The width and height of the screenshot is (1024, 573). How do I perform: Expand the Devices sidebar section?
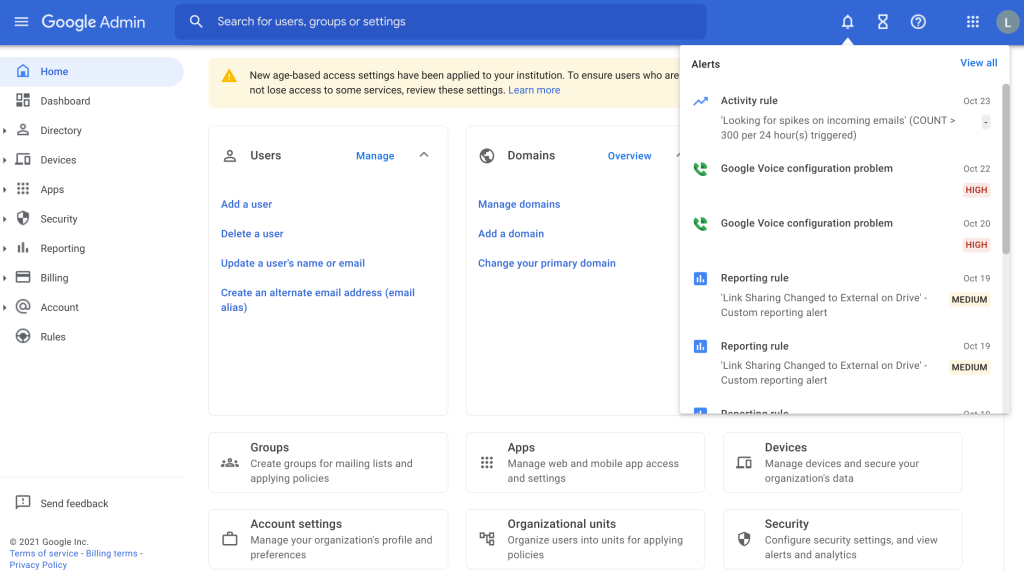(x=5, y=160)
